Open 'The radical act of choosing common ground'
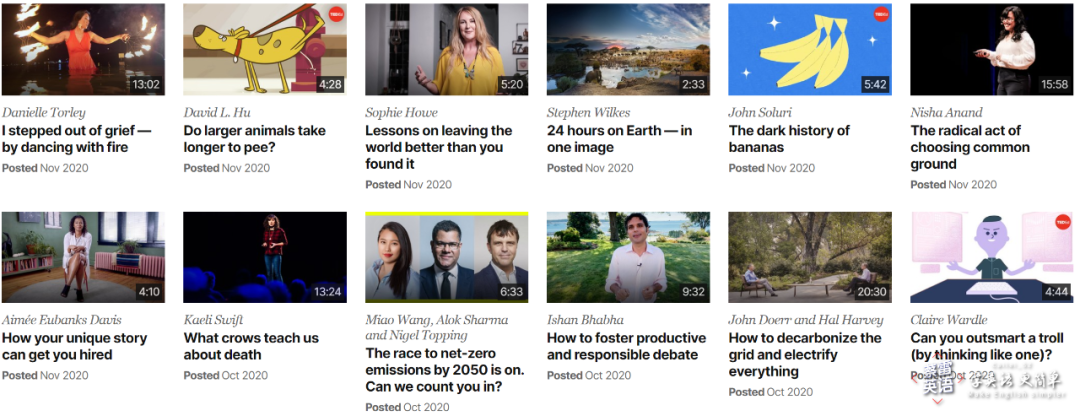Viewport: 1080px width, 416px height. point(970,147)
